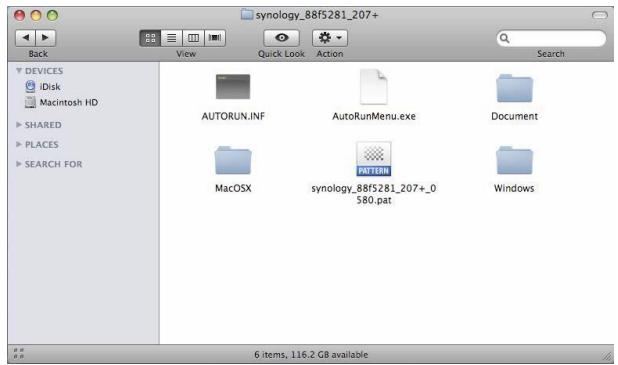The height and width of the screenshot is (365, 618).
Task: Switch to Cover Flow view
Action: [x=215, y=38]
